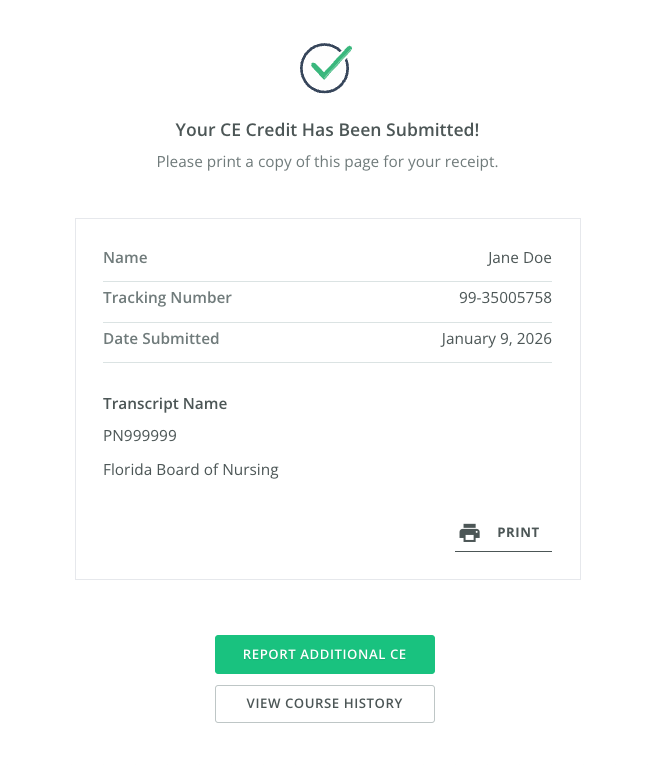Click the Florida Board of Nursing text
This screenshot has width=655, height=765.
coord(190,469)
